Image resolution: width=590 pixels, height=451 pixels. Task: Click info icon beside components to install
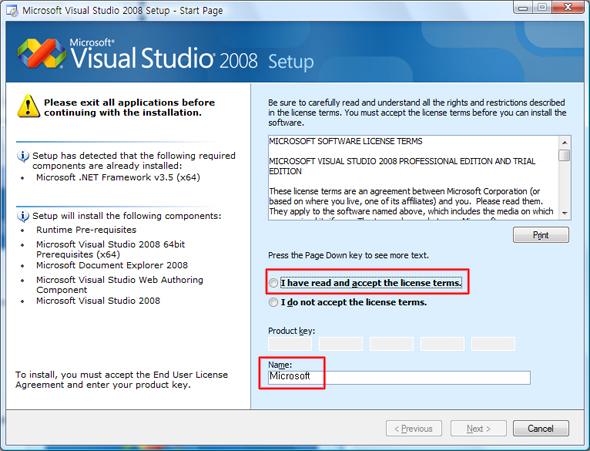tap(23, 216)
